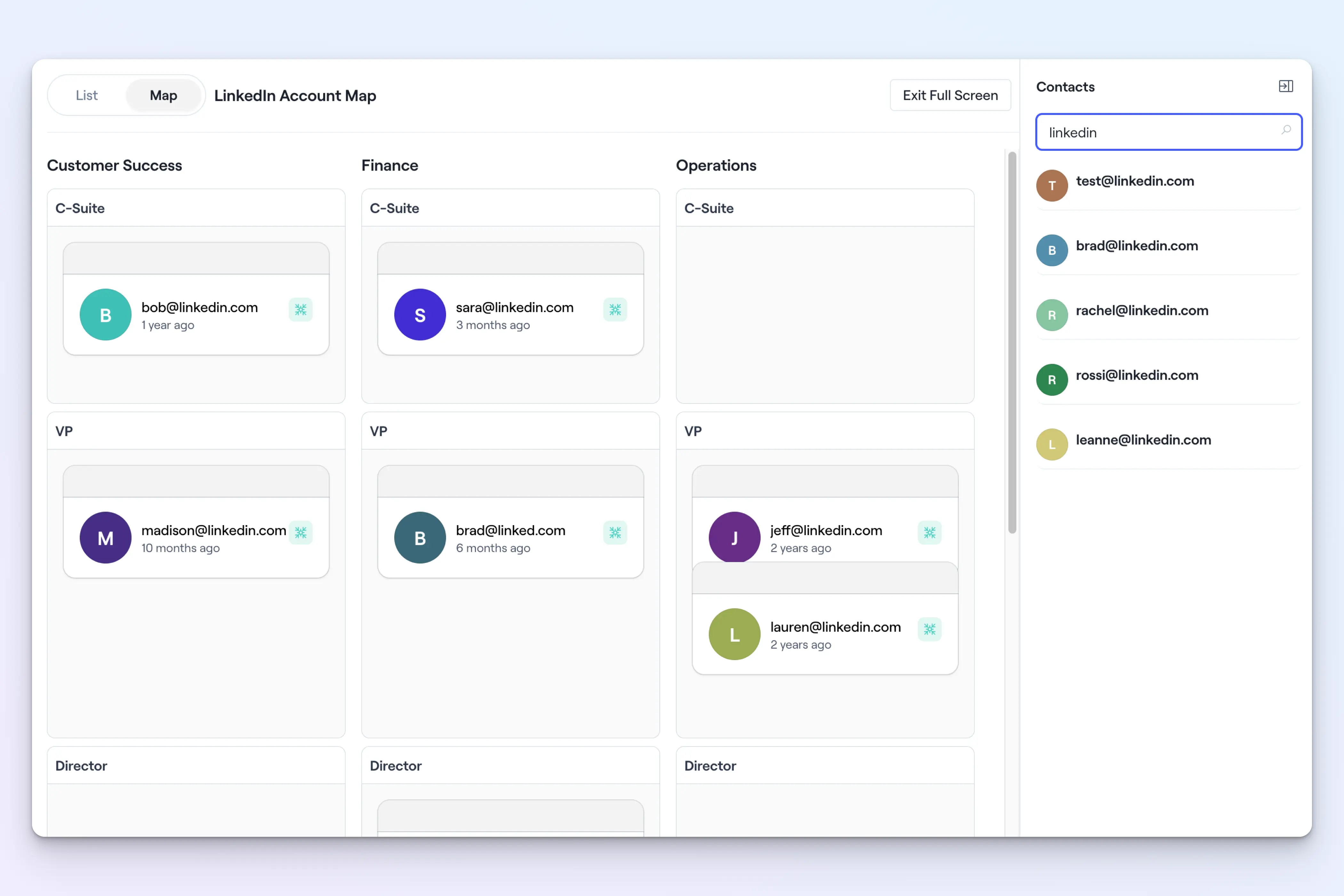
Task: Click snowflake icon on lauren@linkedin.com card
Action: 929,629
